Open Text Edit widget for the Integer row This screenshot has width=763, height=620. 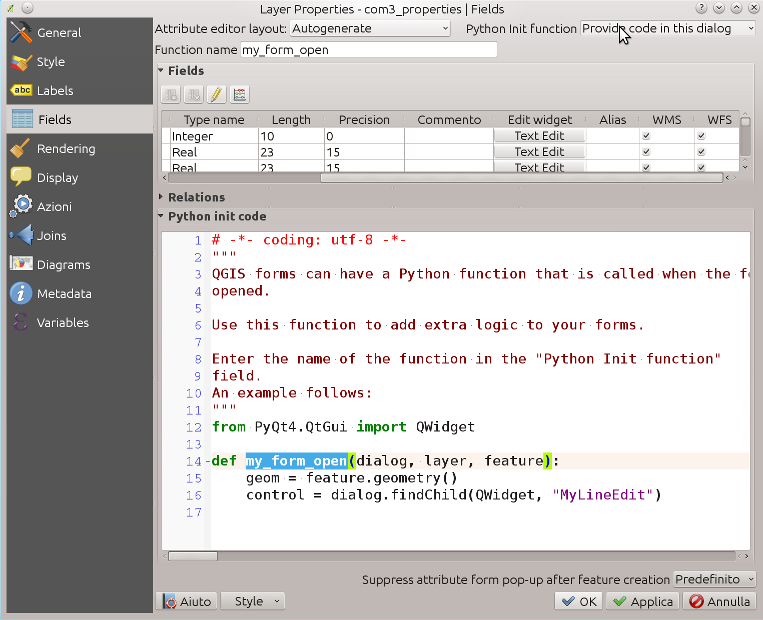coord(539,136)
